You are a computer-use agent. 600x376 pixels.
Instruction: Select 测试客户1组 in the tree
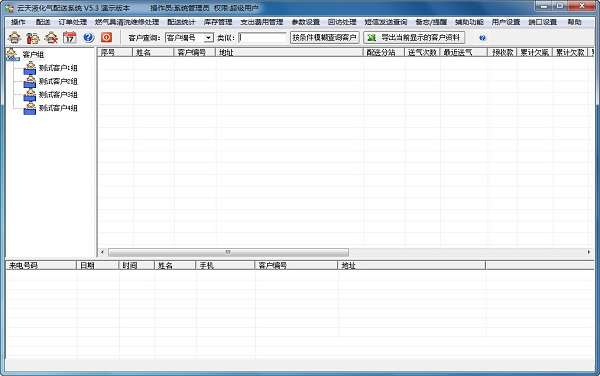[58, 68]
